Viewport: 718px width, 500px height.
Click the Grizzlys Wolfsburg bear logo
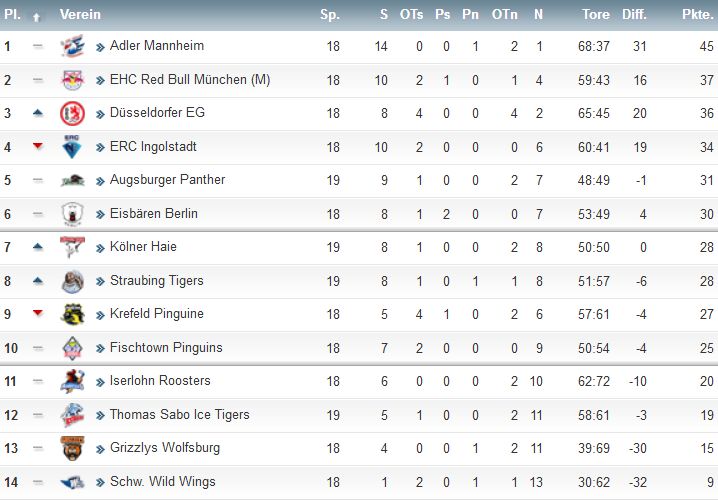[72, 448]
